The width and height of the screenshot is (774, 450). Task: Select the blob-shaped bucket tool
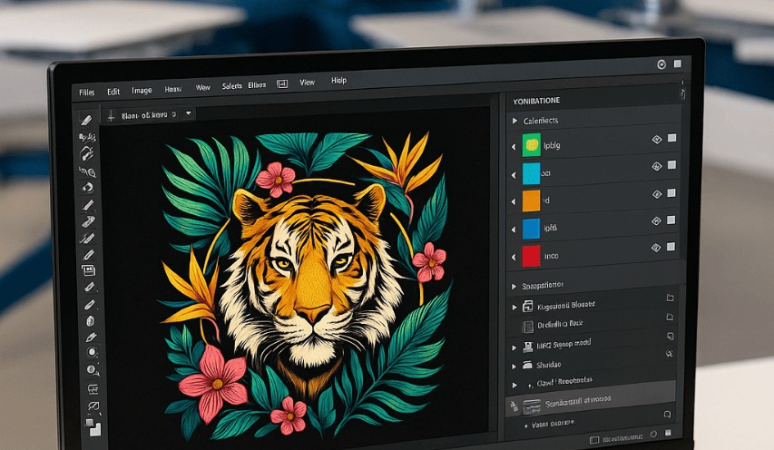tap(90, 321)
